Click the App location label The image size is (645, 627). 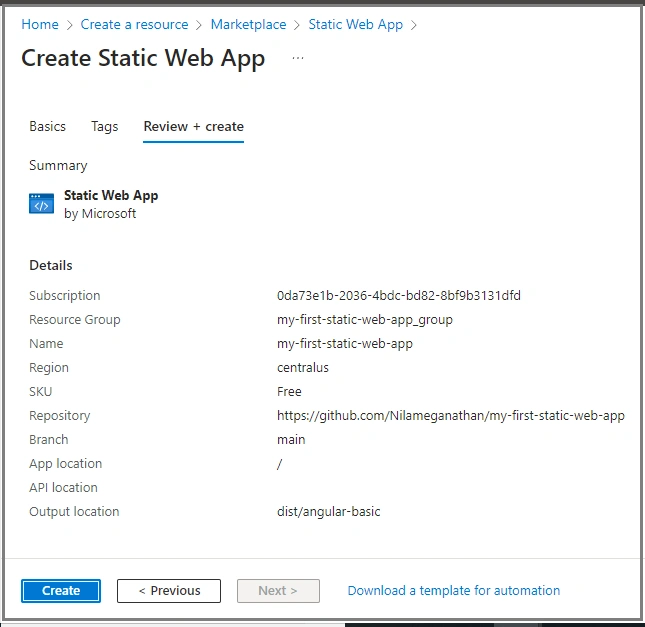[65, 464]
